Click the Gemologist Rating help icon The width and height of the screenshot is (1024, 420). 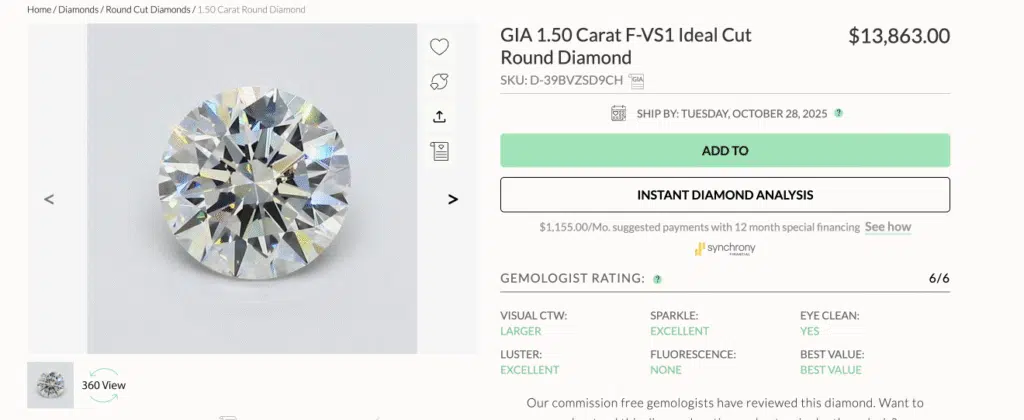[657, 279]
